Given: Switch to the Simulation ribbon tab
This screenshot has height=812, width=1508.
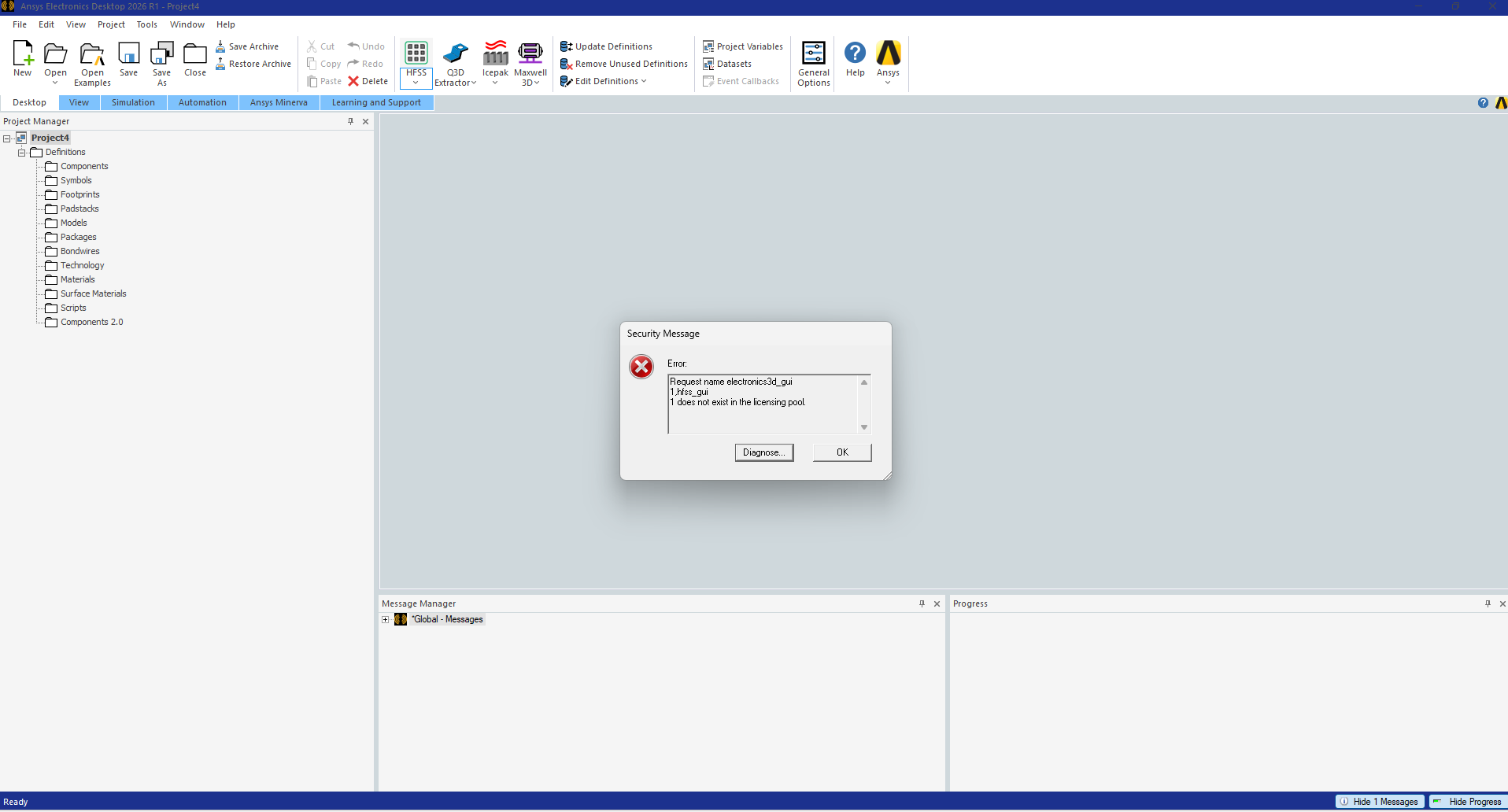Looking at the screenshot, I should [x=133, y=102].
